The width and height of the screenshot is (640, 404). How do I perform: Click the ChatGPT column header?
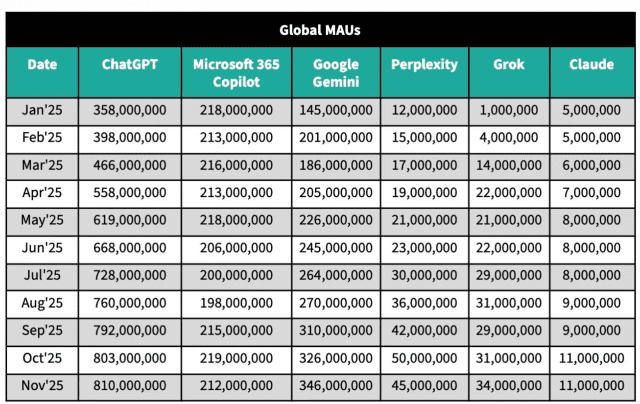129,64
